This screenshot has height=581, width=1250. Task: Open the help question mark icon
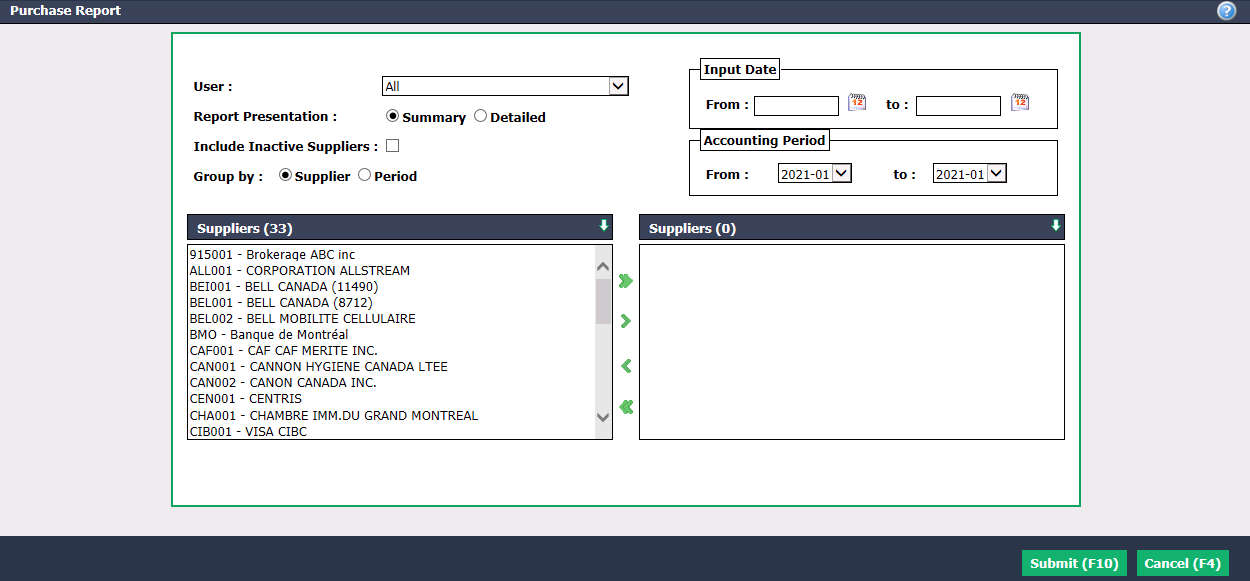(x=1226, y=11)
